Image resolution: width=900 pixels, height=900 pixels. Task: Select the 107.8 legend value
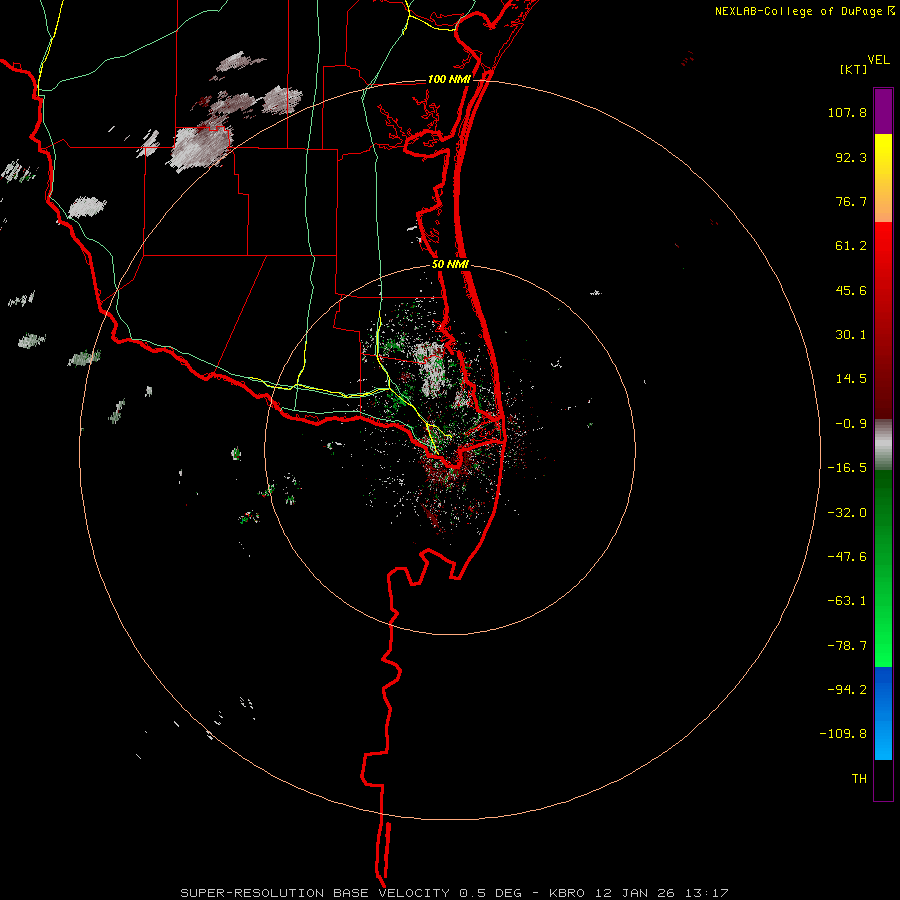847,112
